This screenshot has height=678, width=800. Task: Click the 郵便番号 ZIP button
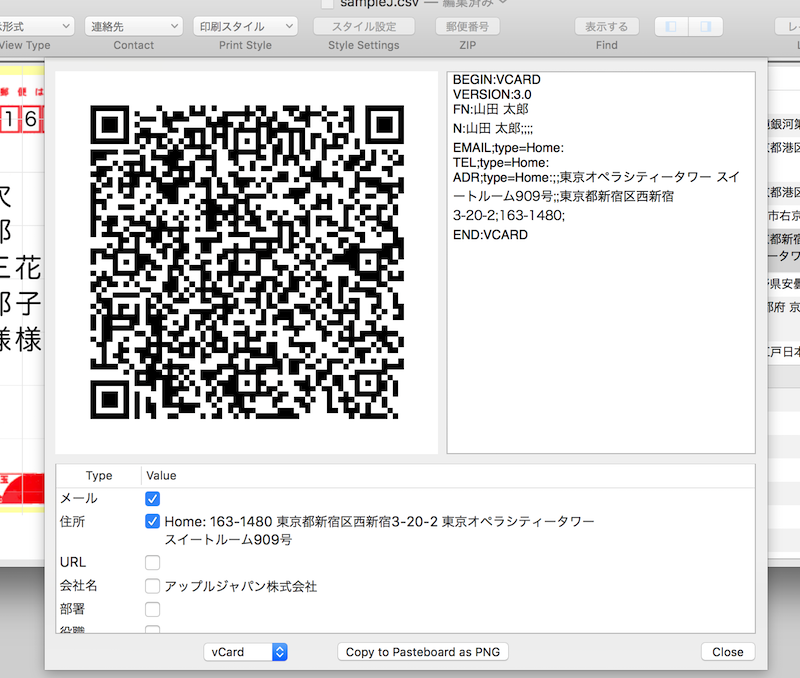point(467,27)
